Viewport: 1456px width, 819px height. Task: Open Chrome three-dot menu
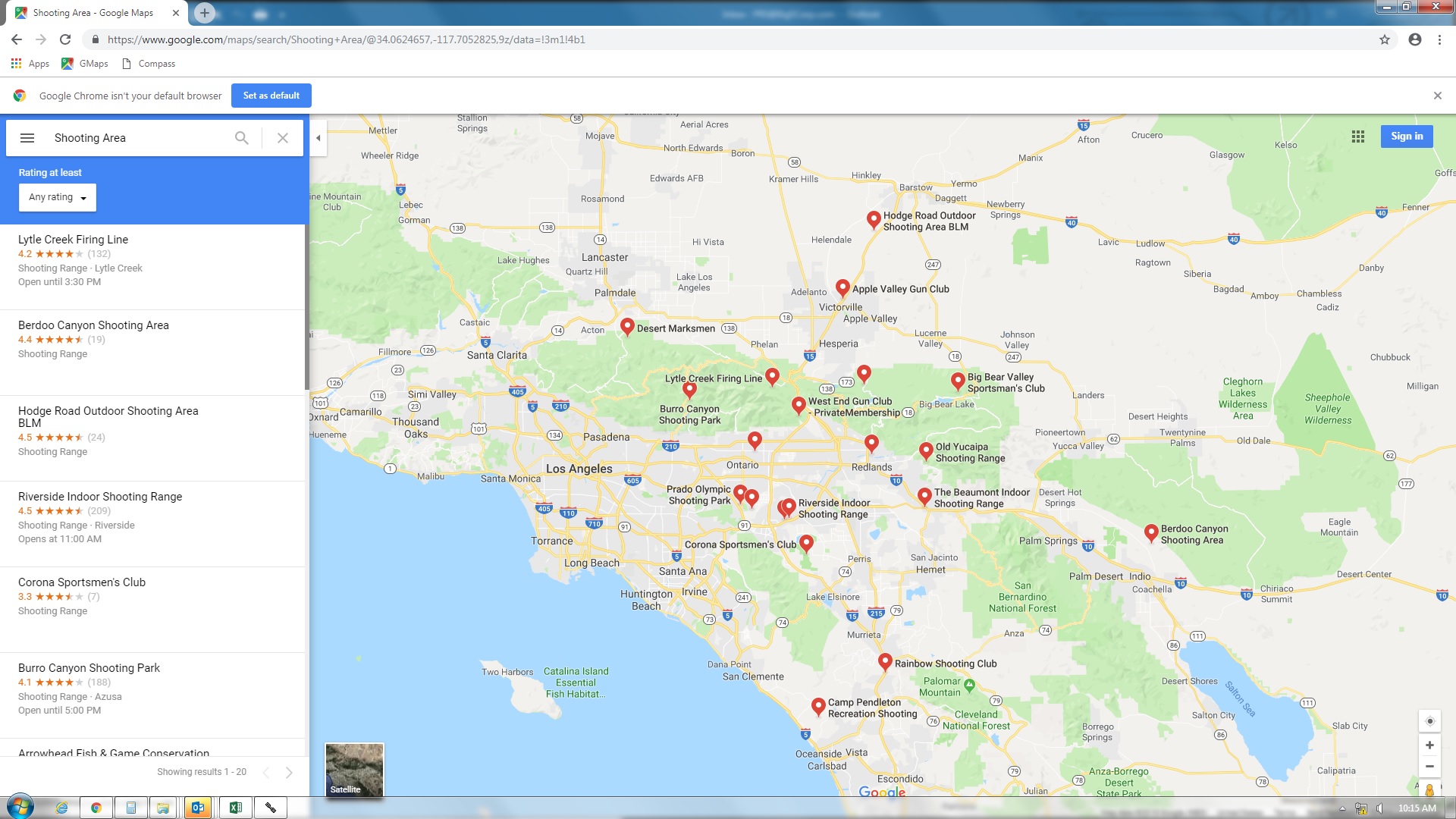[x=1439, y=39]
